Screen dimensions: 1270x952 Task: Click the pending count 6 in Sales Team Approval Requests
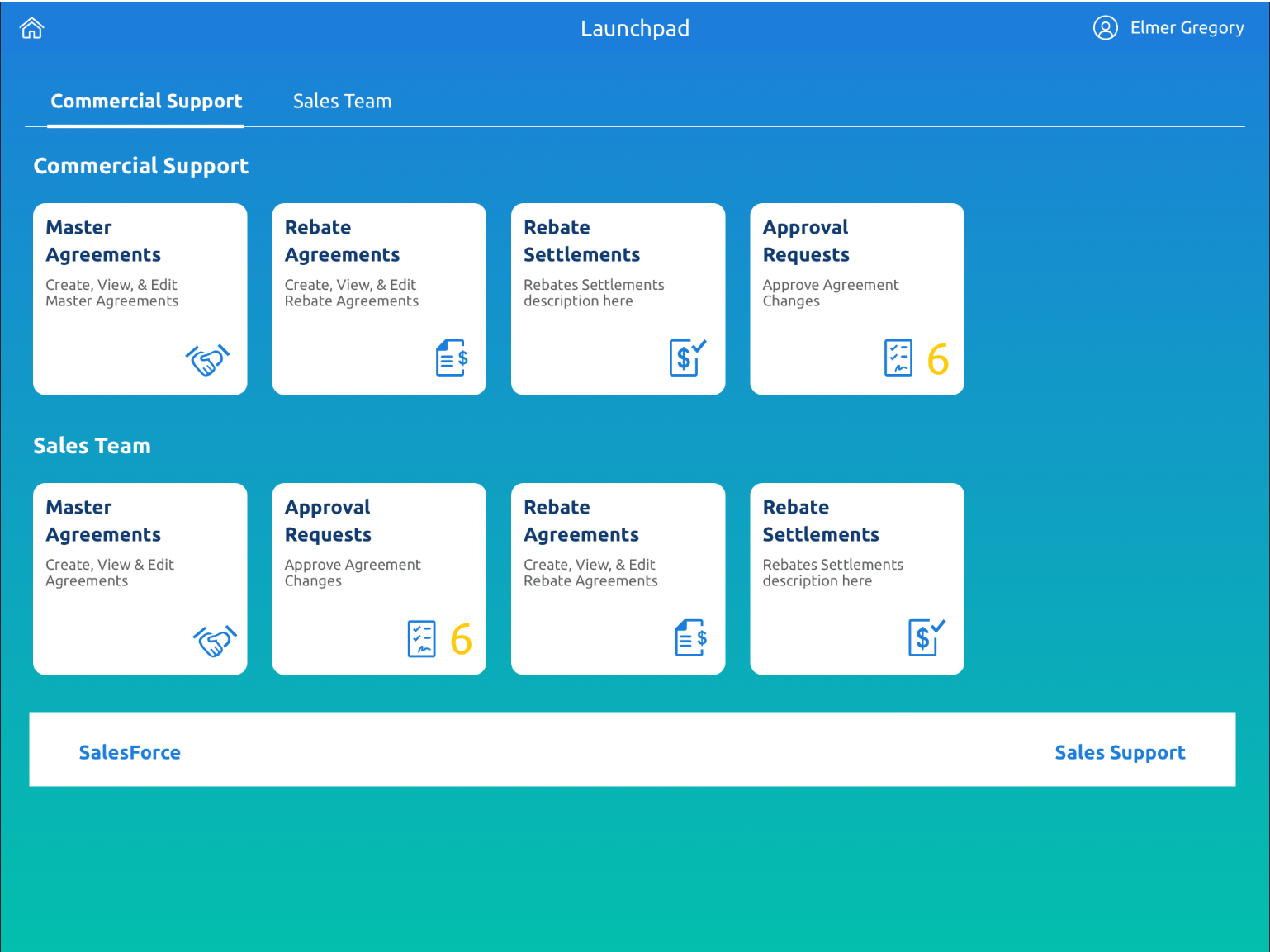click(x=461, y=639)
